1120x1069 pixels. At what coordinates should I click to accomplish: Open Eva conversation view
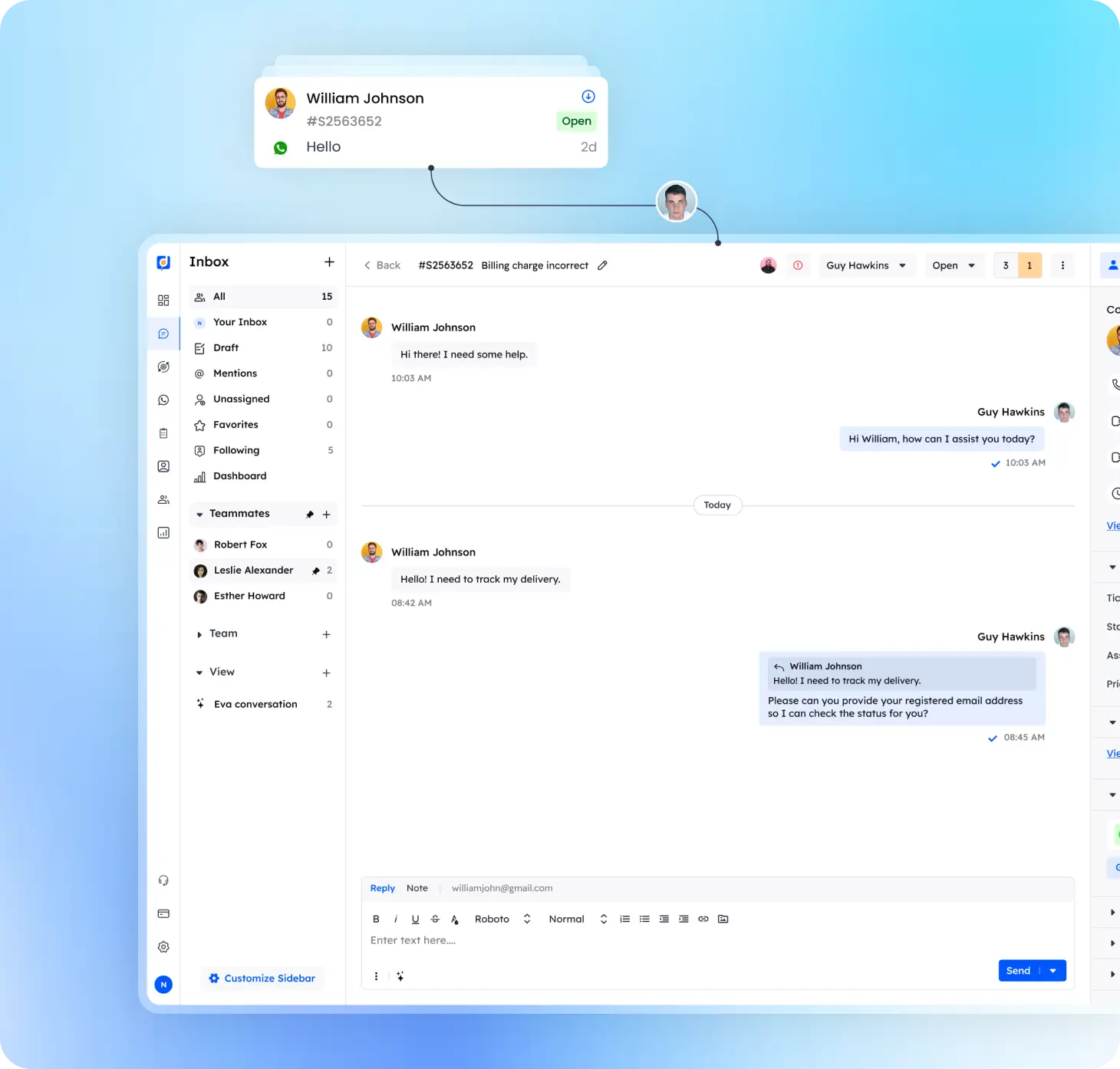(x=263, y=704)
